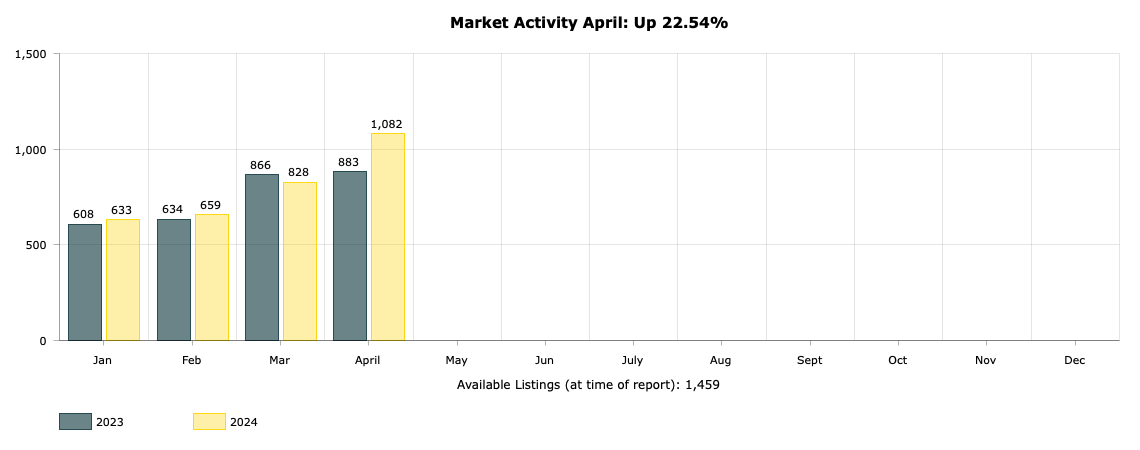This screenshot has height=450, width=1140.
Task: Click the February 2024 bar labeled 659
Action: coord(212,277)
